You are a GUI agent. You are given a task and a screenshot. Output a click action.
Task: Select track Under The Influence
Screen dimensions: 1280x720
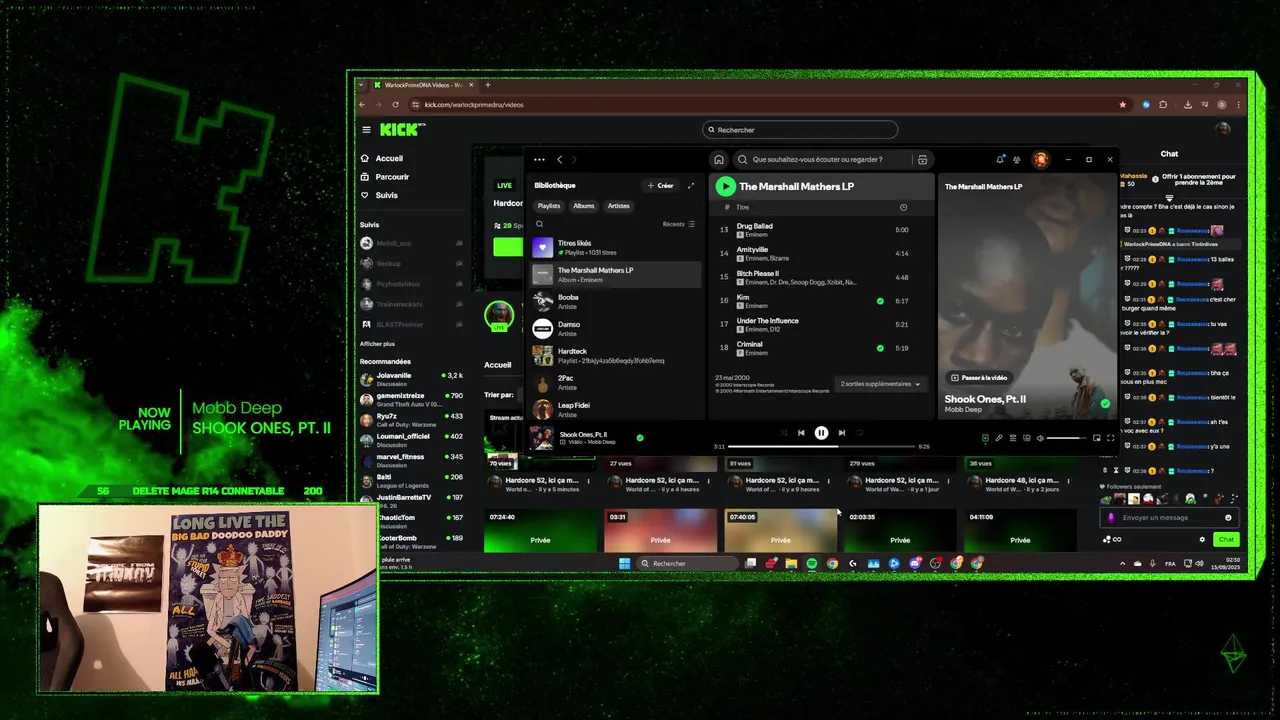click(768, 321)
